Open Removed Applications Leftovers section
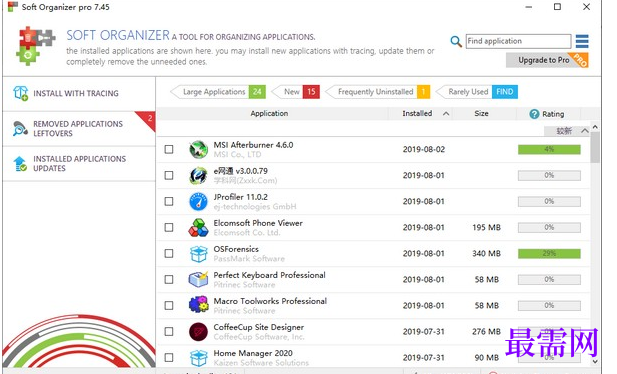This screenshot has height=374, width=617. tap(79, 129)
